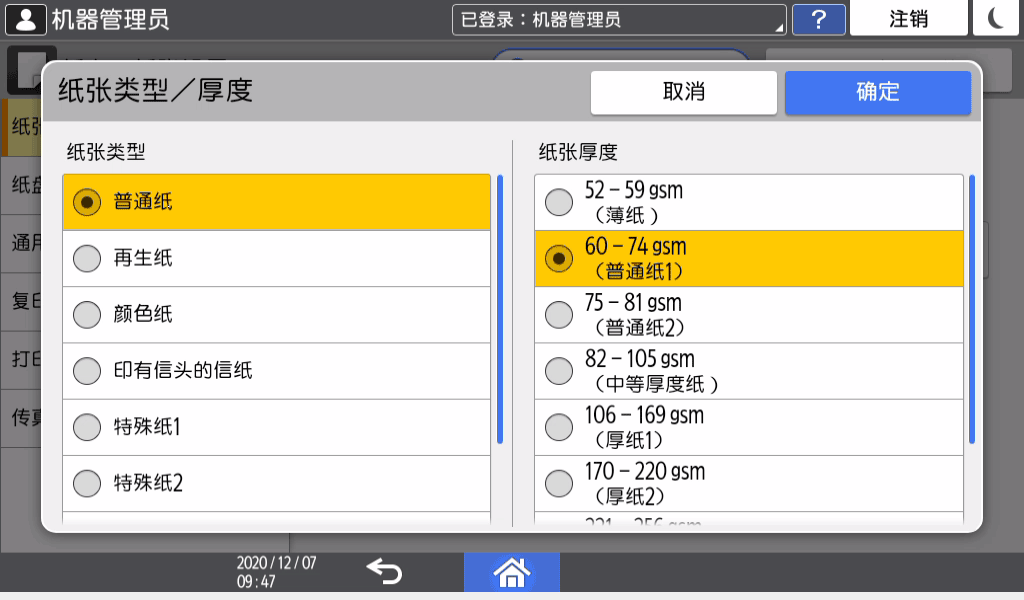Click the paper thickness list scrollbar
1024x600 pixels.
point(971,310)
